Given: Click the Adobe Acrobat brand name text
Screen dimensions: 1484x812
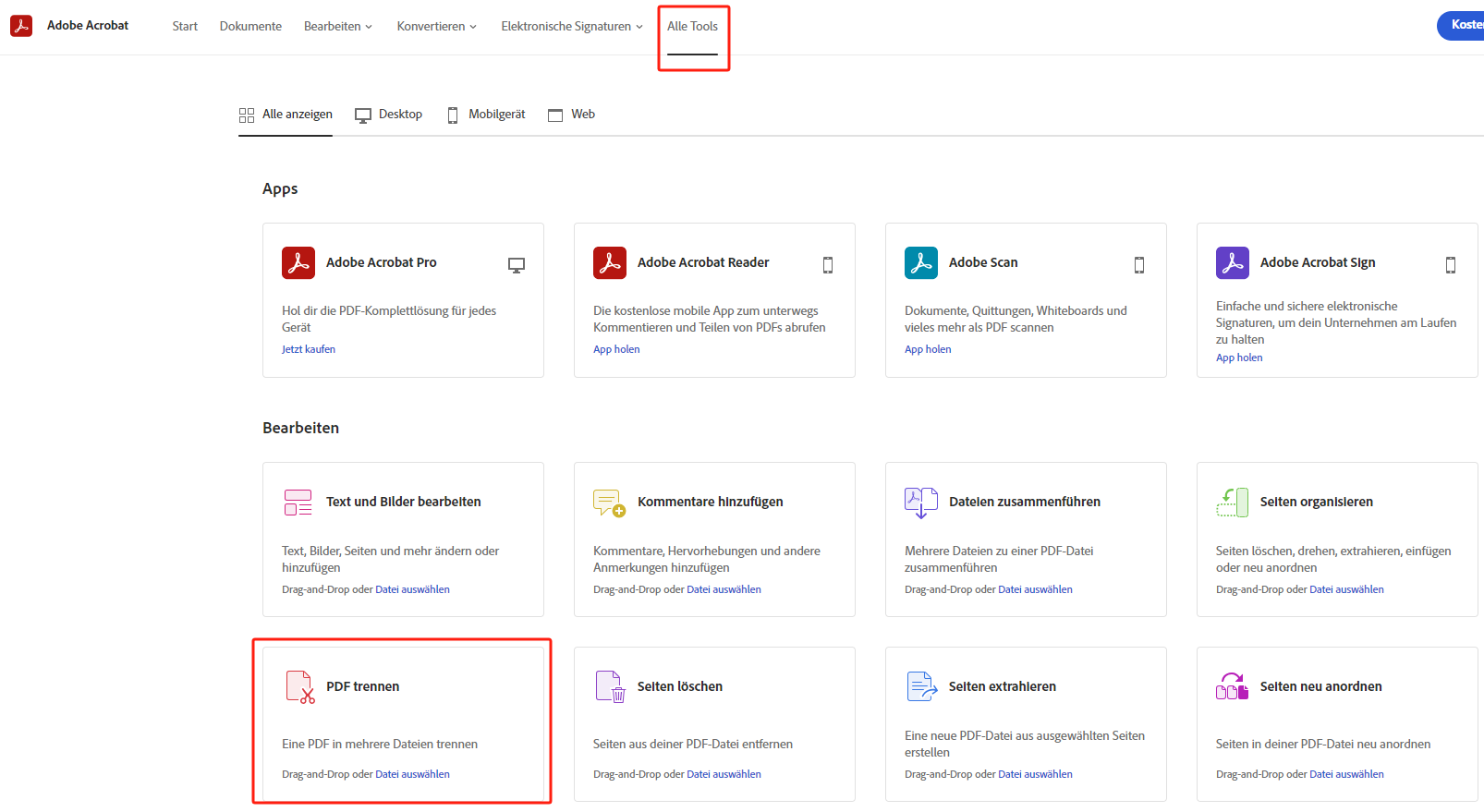Looking at the screenshot, I should pyautogui.click(x=88, y=26).
